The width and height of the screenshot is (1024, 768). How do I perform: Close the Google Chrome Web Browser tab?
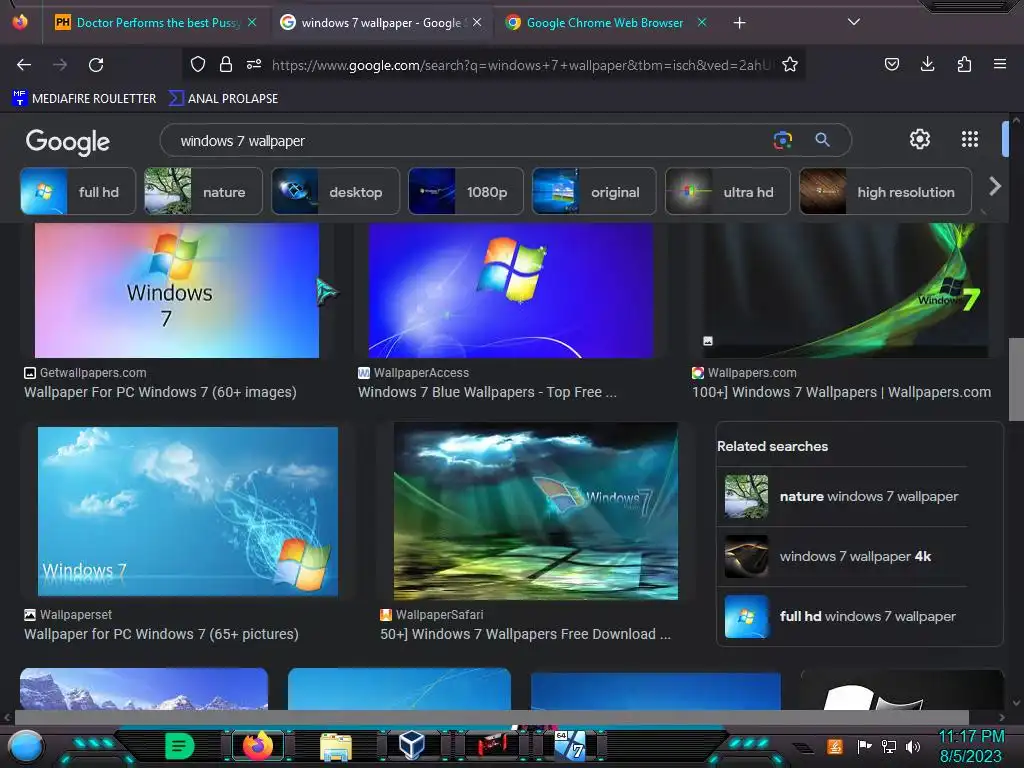[x=702, y=22]
